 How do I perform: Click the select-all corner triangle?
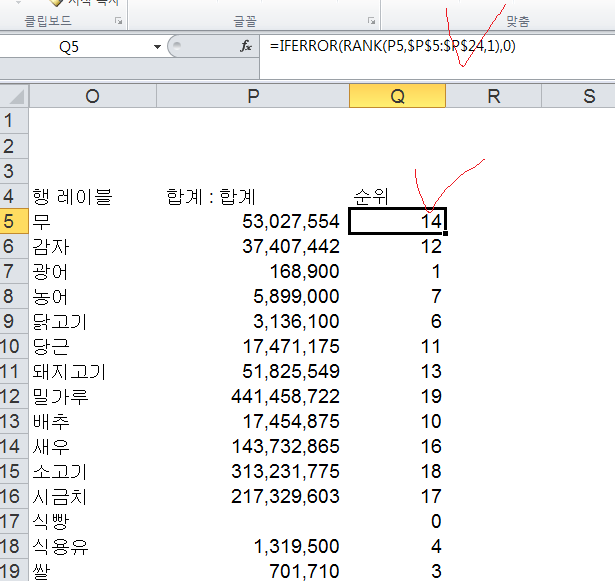coord(15,96)
